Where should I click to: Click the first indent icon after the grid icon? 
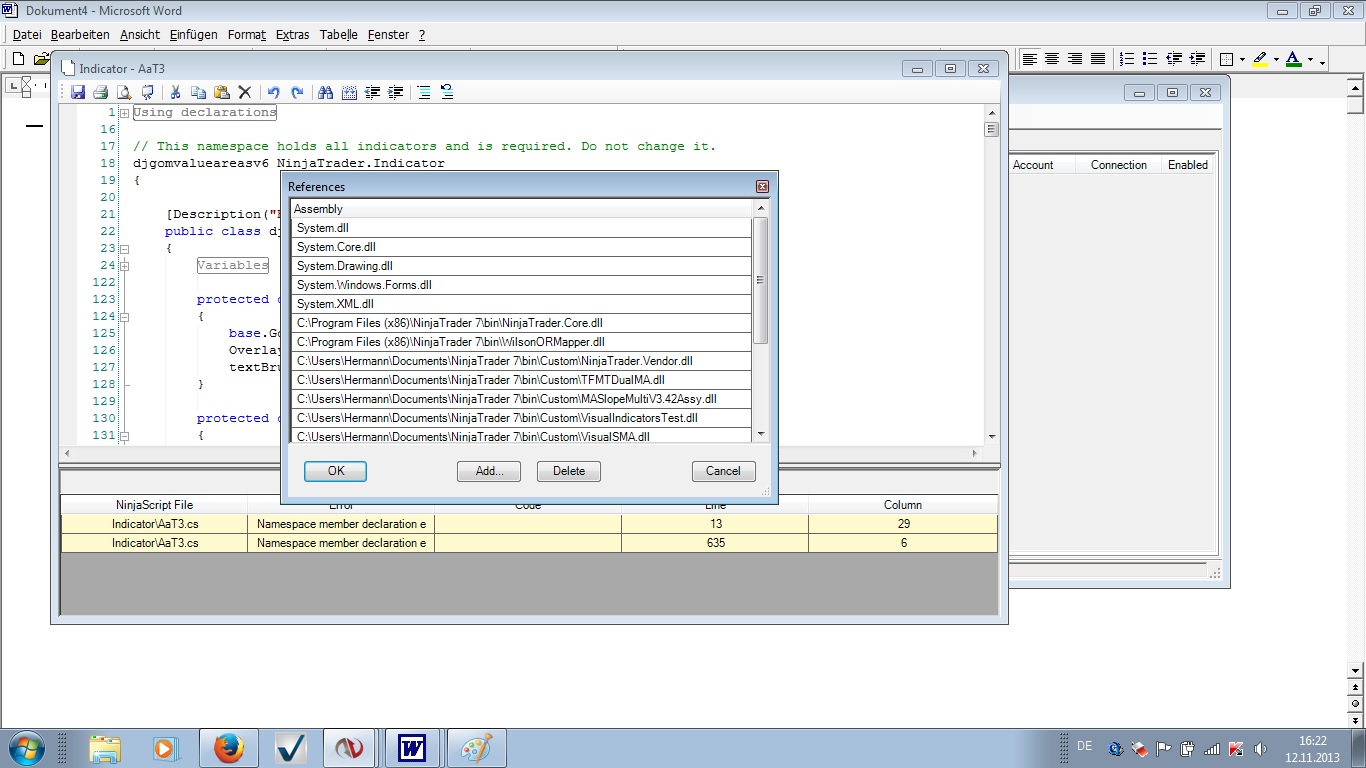373,92
